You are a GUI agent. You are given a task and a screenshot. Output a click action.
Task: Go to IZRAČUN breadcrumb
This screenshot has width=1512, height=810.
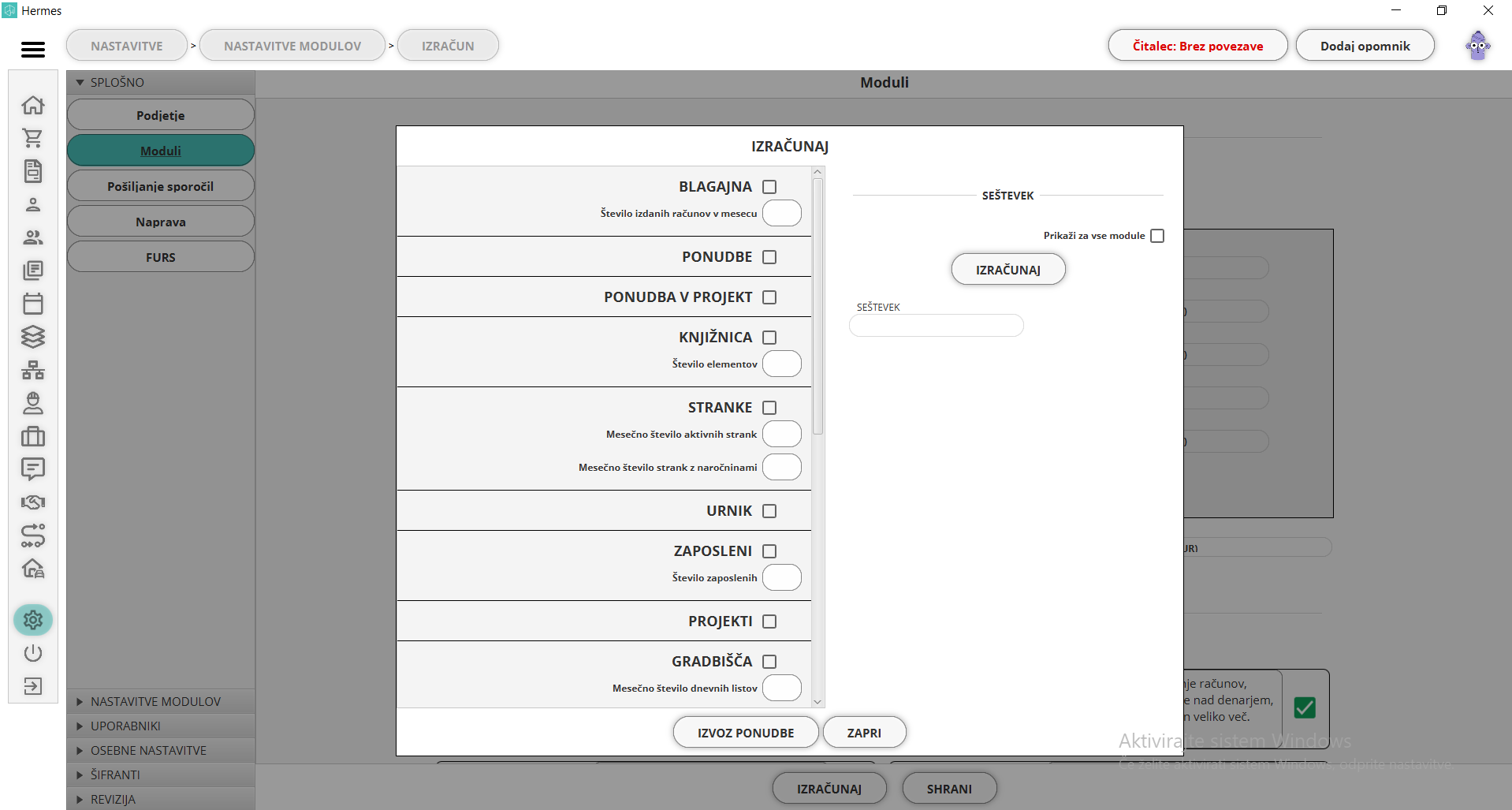pyautogui.click(x=448, y=46)
